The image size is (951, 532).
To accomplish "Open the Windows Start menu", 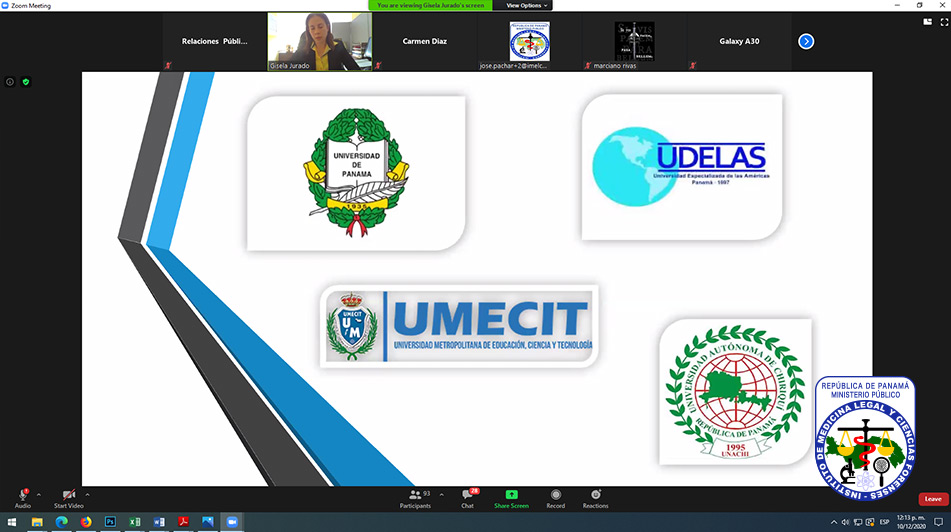I will pyautogui.click(x=12, y=522).
